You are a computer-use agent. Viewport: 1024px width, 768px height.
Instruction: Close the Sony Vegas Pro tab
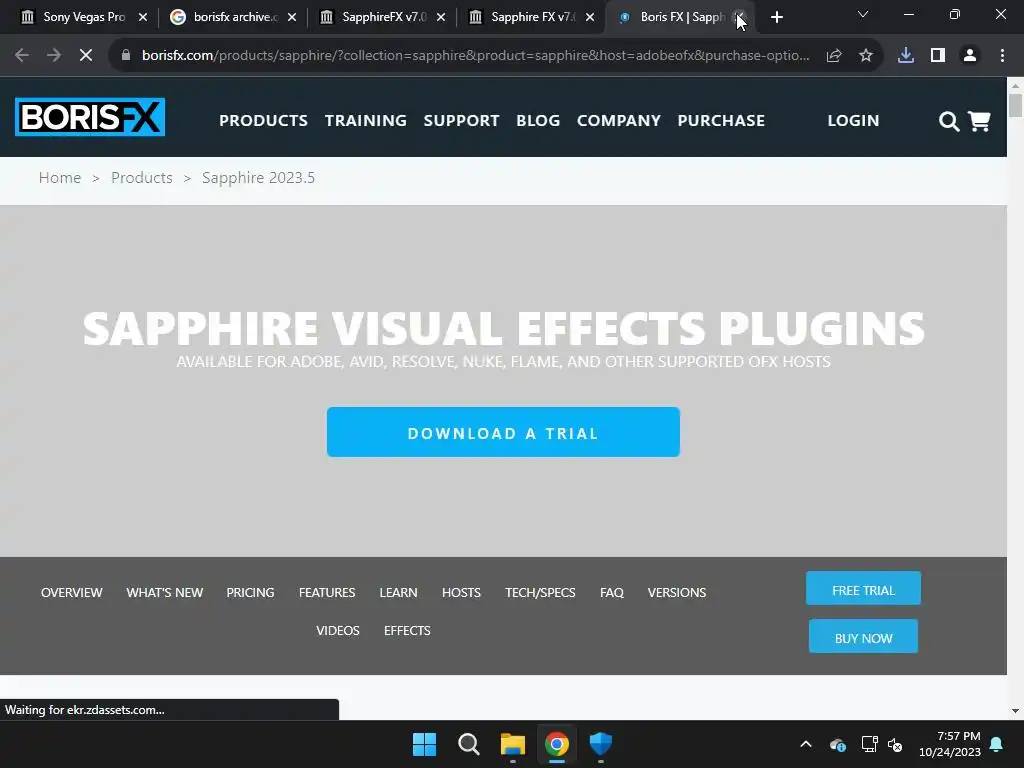click(143, 18)
